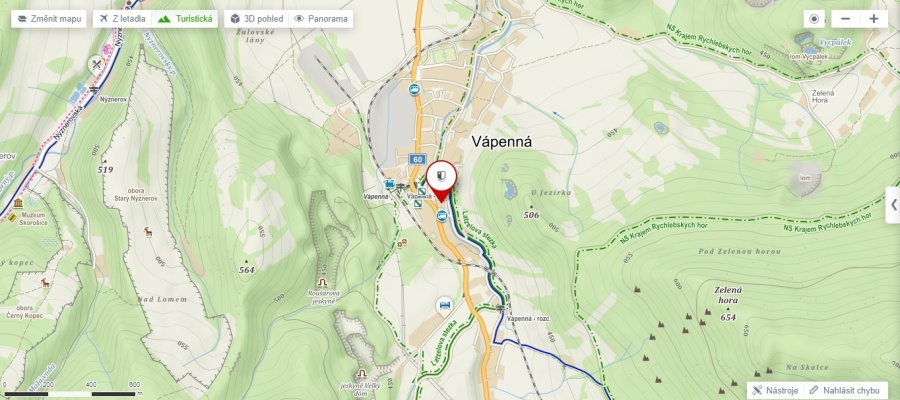The height and width of the screenshot is (400, 900).
Task: Switch to Z letadla aerial view
Action: coord(122,19)
